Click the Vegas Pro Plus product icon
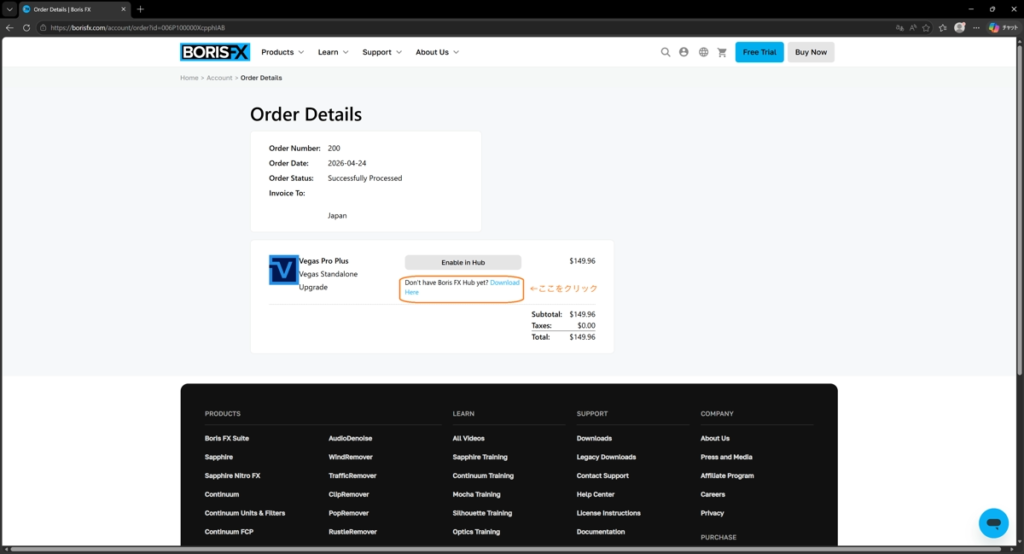1024x554 pixels. pos(283,270)
